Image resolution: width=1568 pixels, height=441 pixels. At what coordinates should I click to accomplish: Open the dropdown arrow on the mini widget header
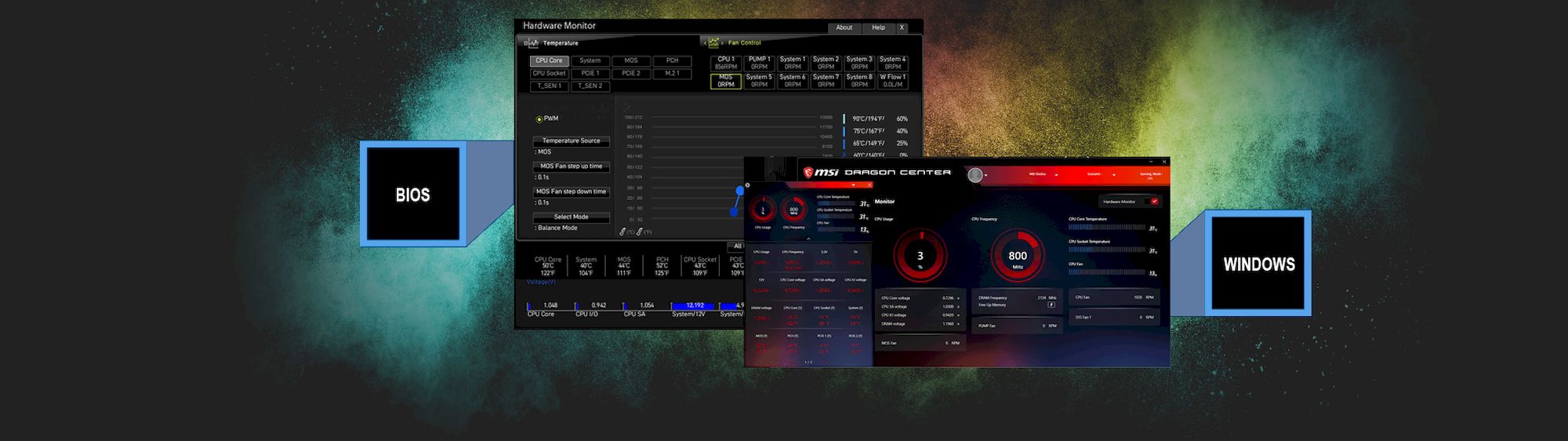(x=853, y=185)
